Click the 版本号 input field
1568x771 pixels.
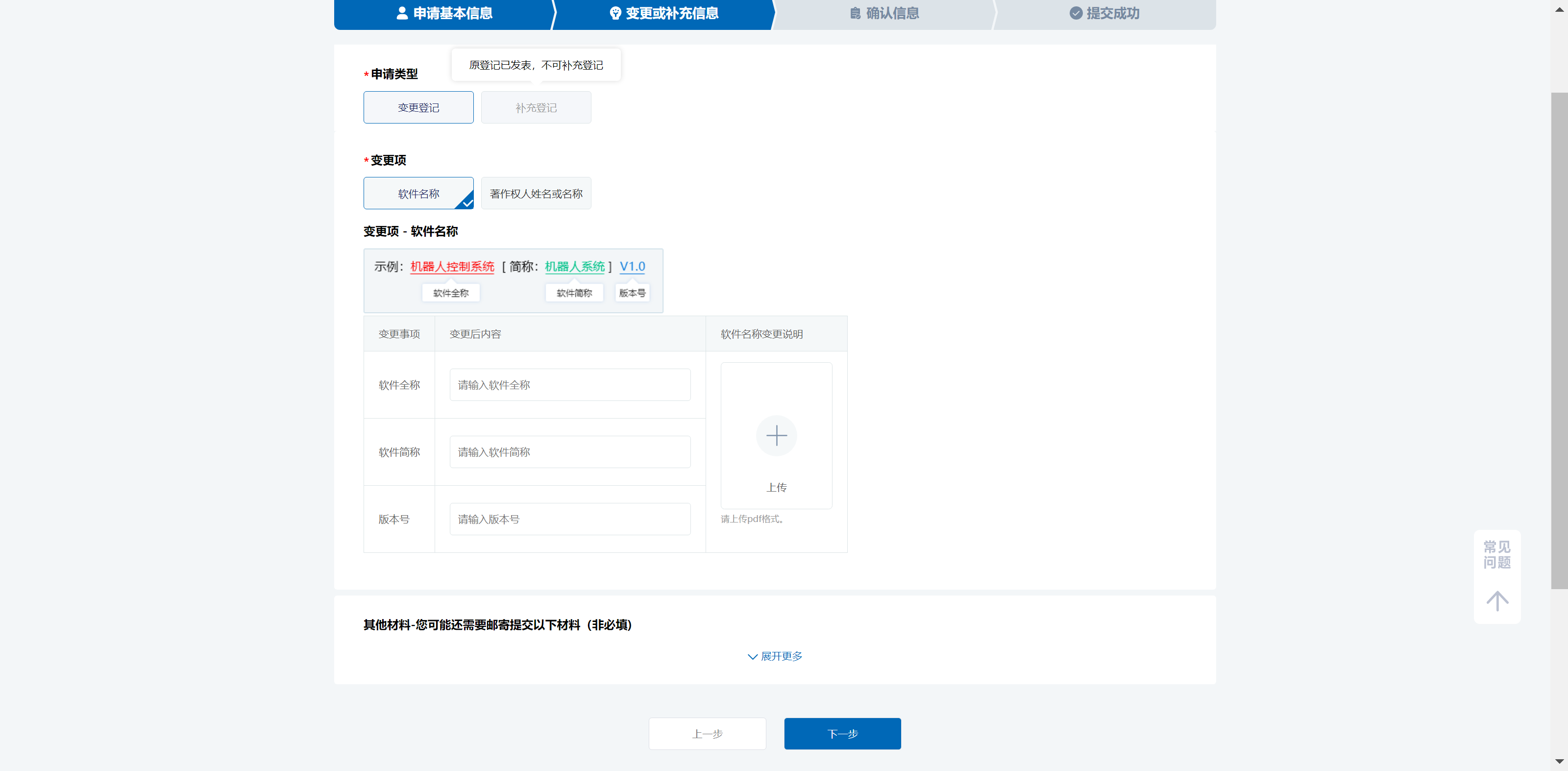click(x=570, y=519)
